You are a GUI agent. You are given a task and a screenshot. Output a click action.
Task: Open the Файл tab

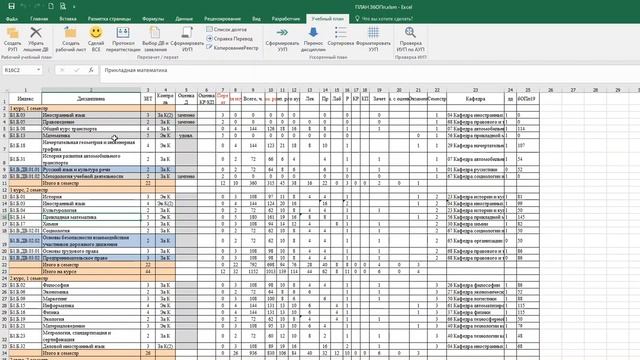[12, 19]
